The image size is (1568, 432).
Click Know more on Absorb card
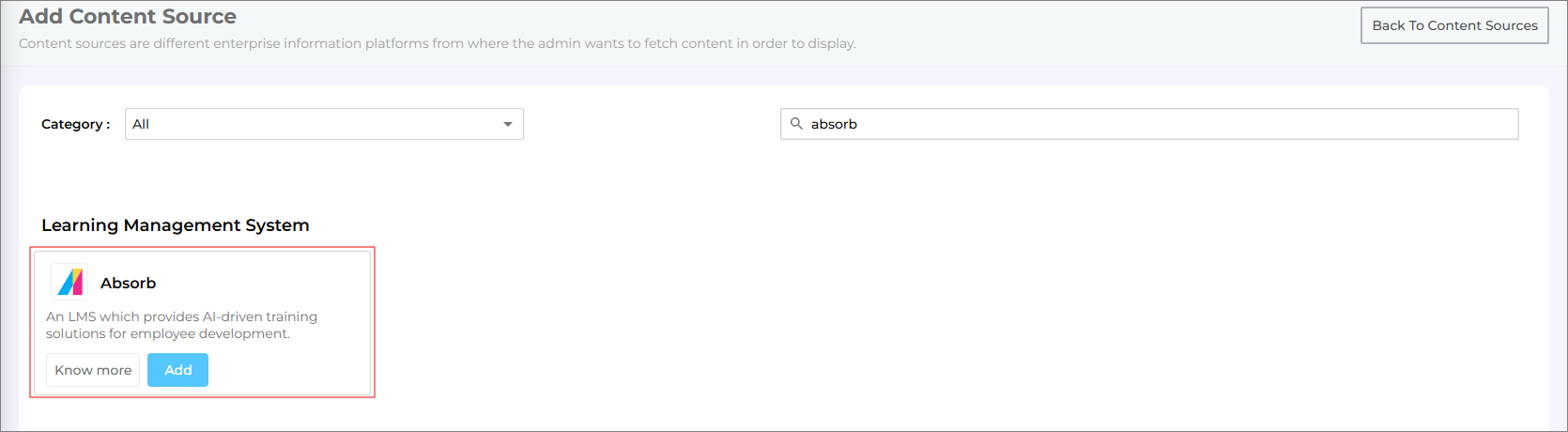pyautogui.click(x=93, y=370)
